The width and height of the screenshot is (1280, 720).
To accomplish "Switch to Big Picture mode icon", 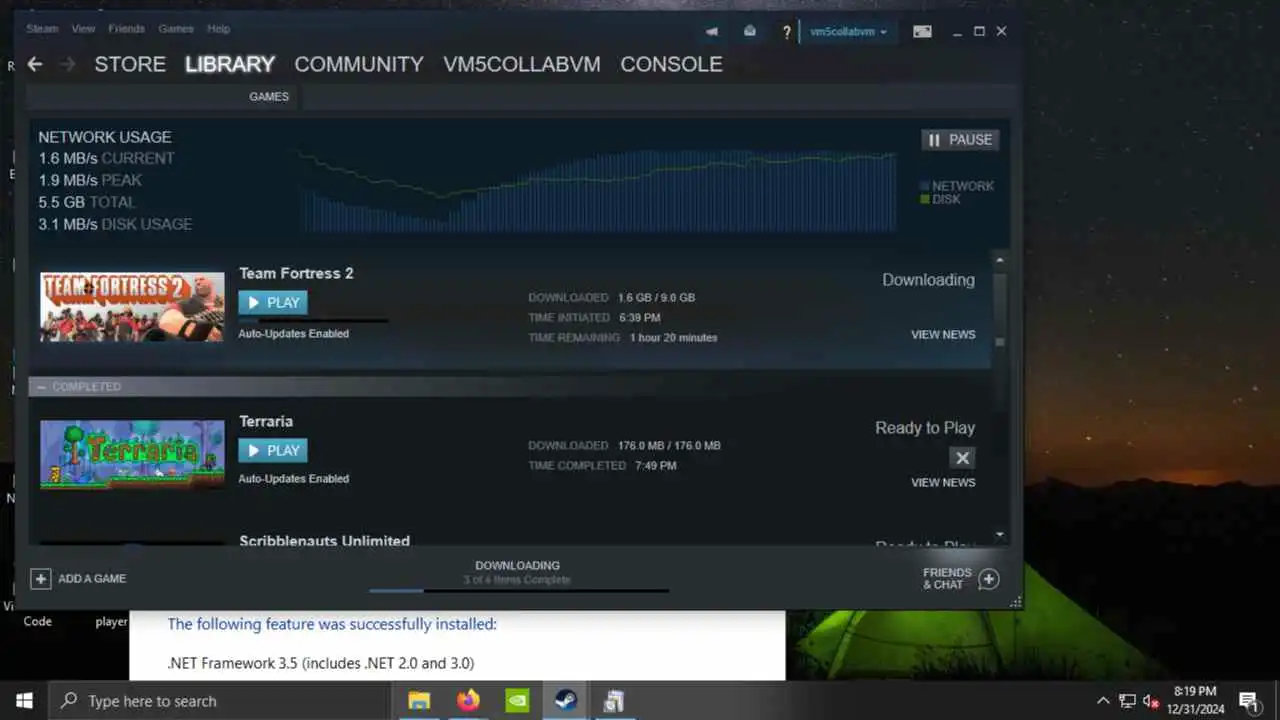I will click(x=922, y=32).
